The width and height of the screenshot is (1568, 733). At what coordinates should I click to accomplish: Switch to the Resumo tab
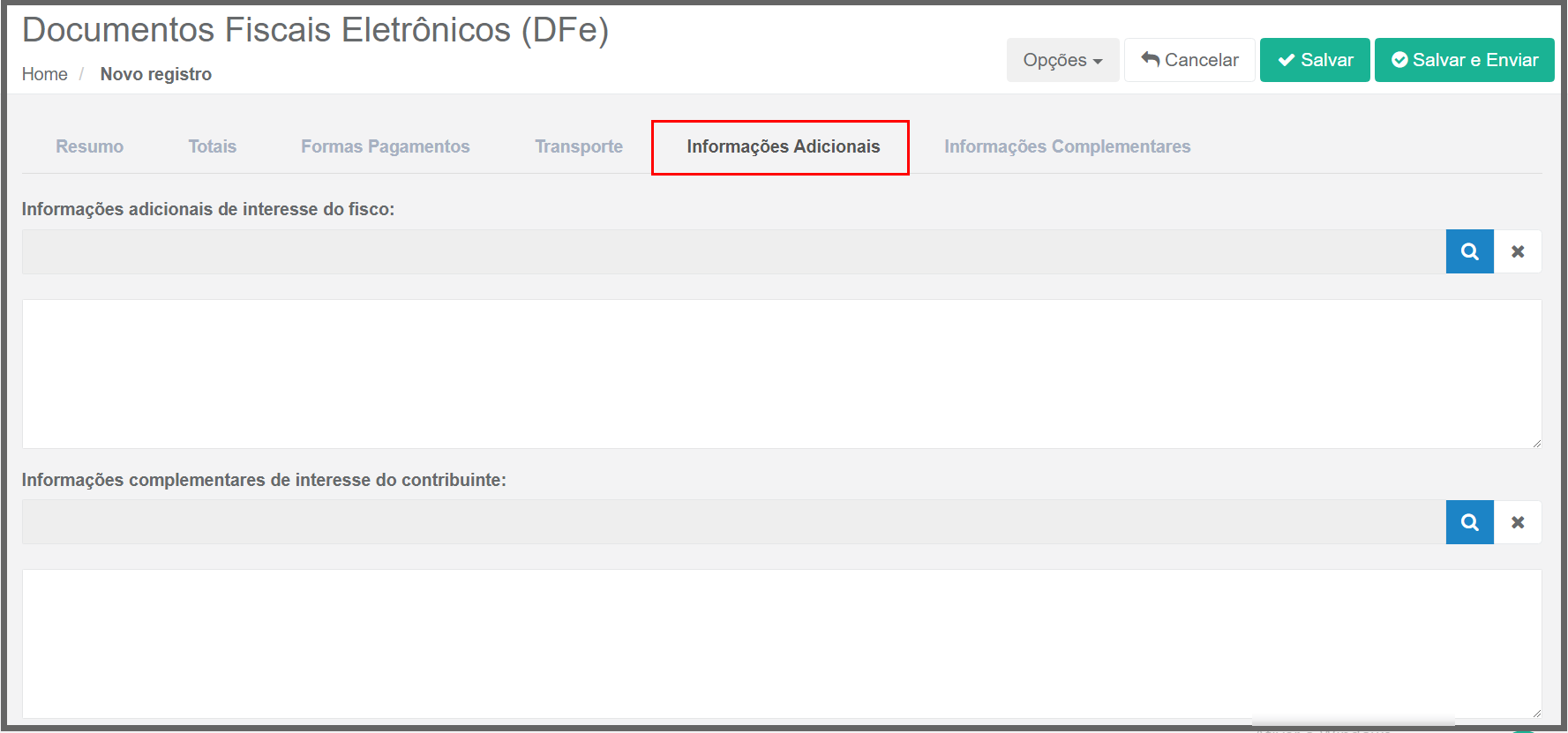89,146
